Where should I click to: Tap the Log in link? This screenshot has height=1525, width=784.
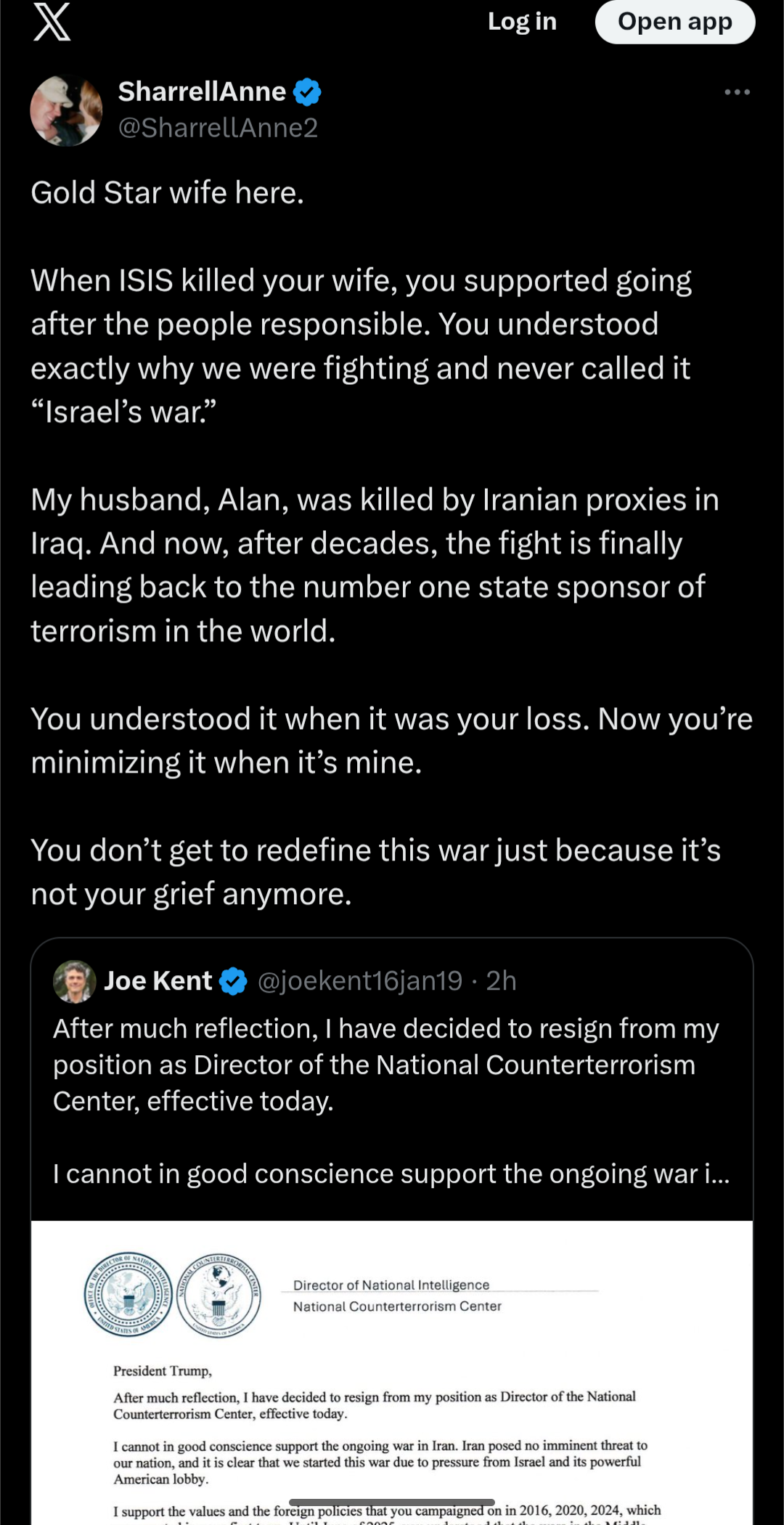[522, 22]
